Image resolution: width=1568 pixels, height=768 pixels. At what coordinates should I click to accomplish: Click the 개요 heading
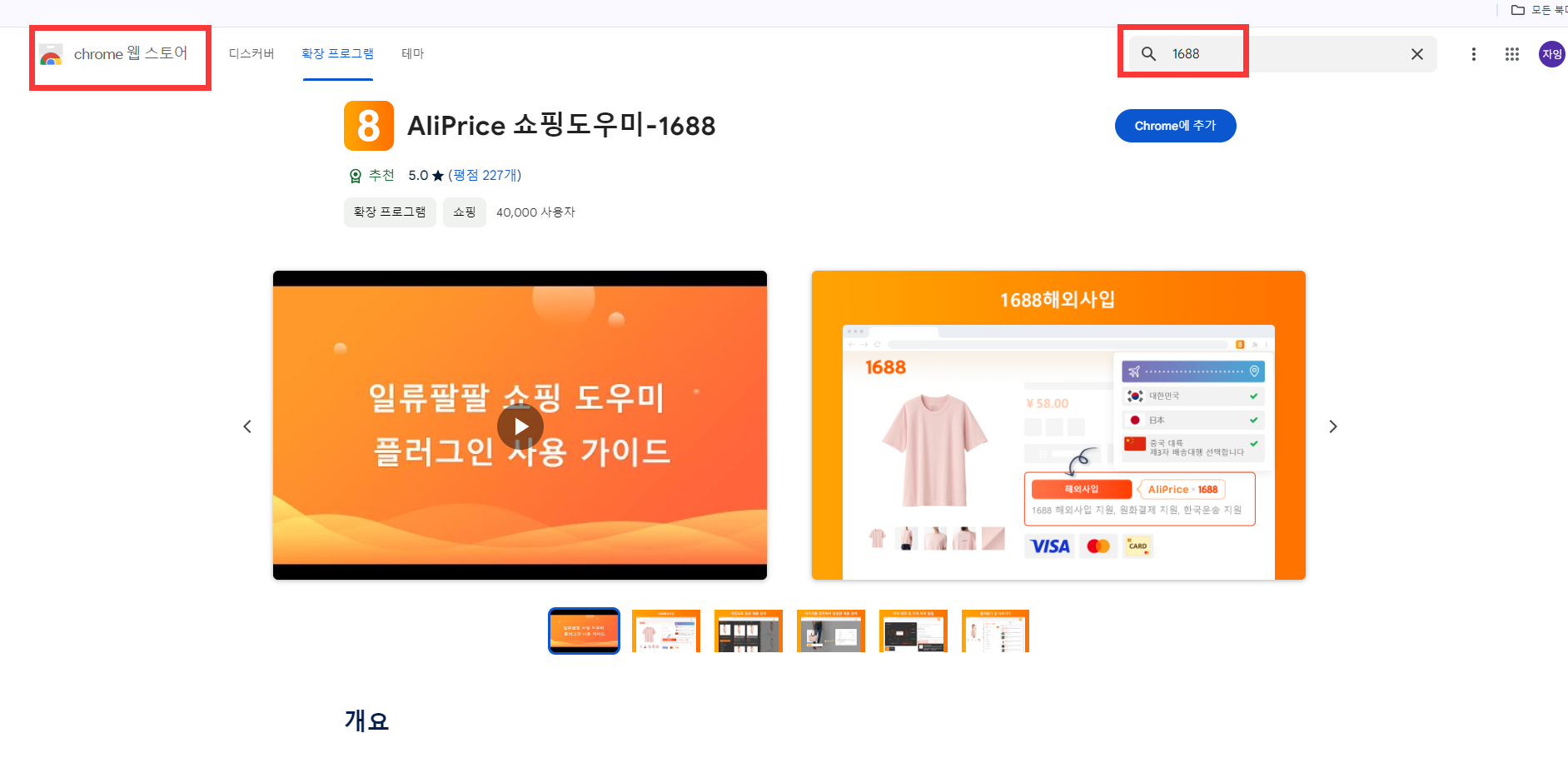tap(366, 721)
